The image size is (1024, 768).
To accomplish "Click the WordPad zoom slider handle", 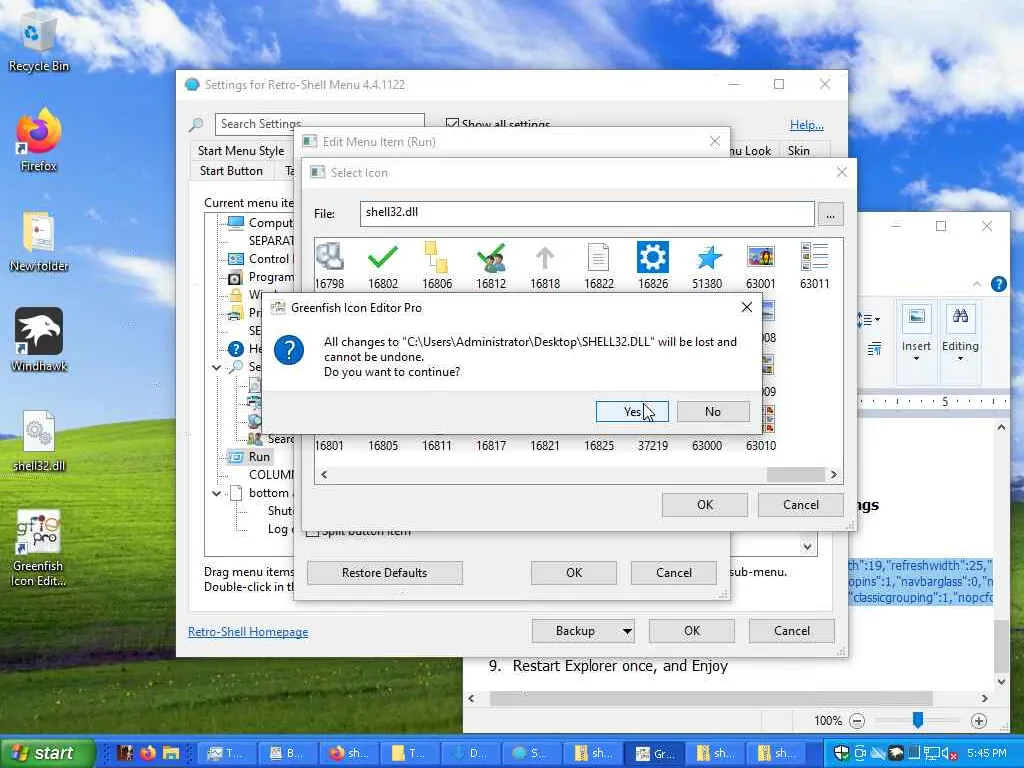I will (x=918, y=720).
